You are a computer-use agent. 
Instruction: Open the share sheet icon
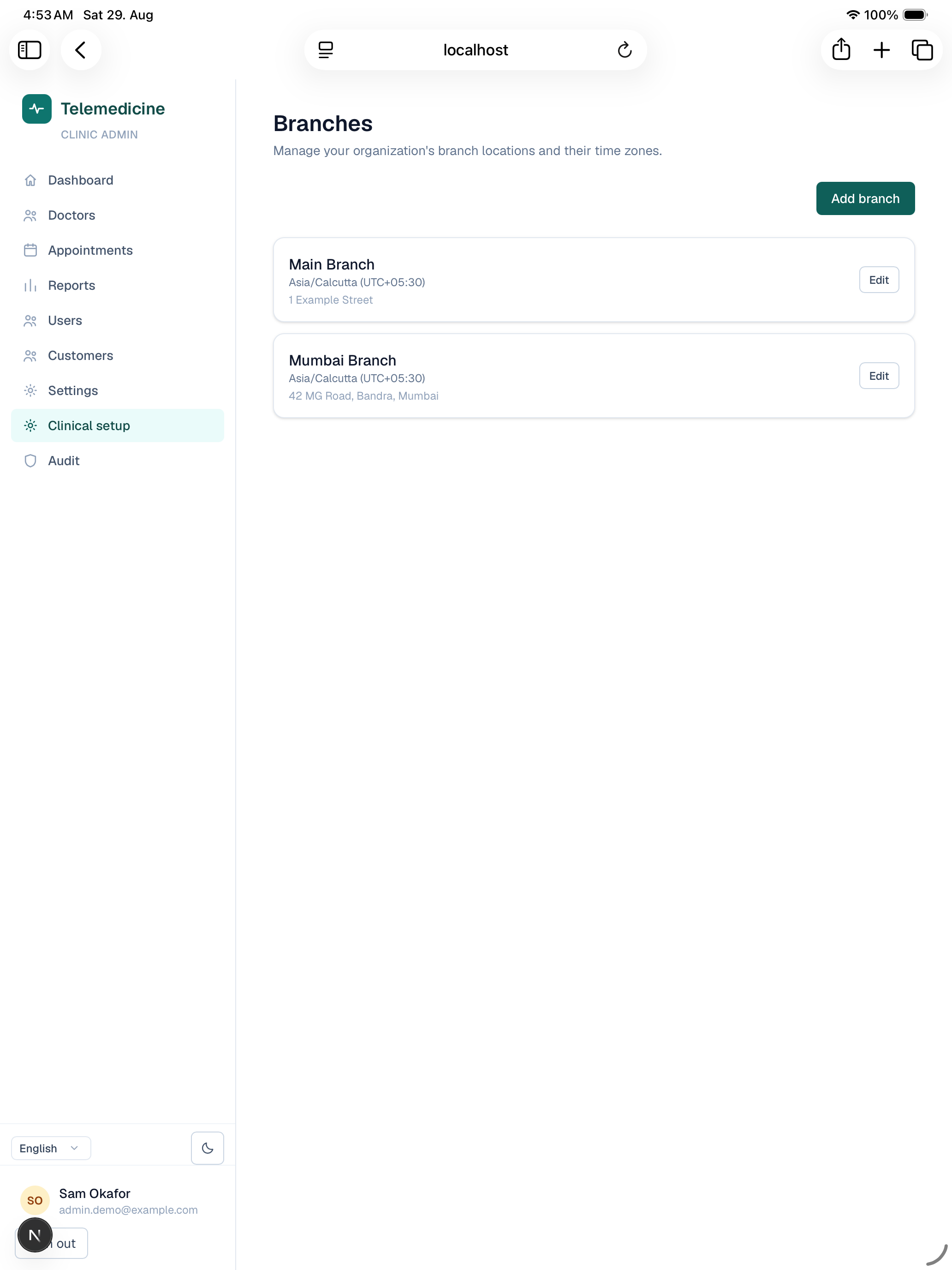coord(841,49)
